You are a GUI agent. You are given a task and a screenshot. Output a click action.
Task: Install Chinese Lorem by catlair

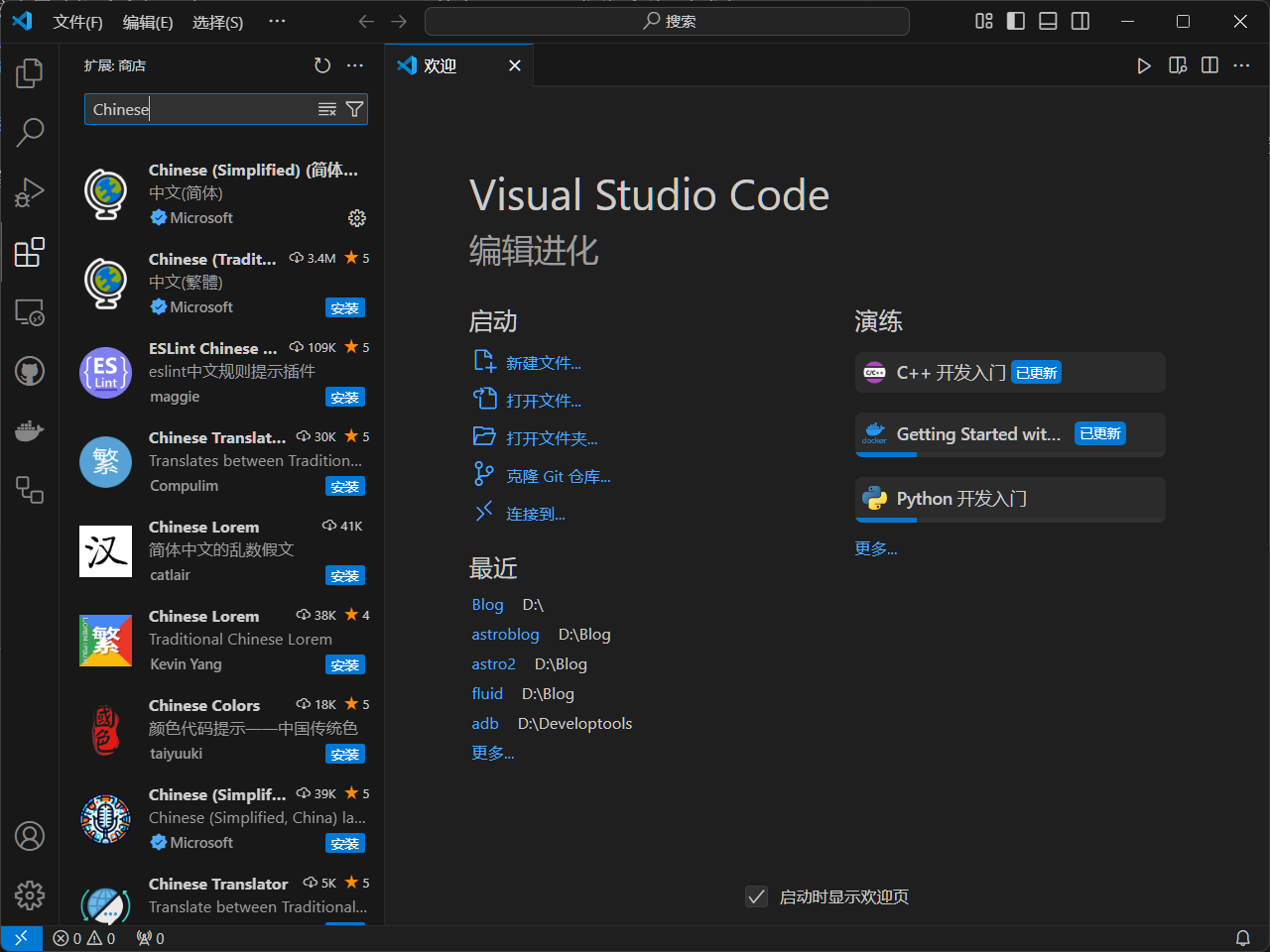(x=345, y=576)
